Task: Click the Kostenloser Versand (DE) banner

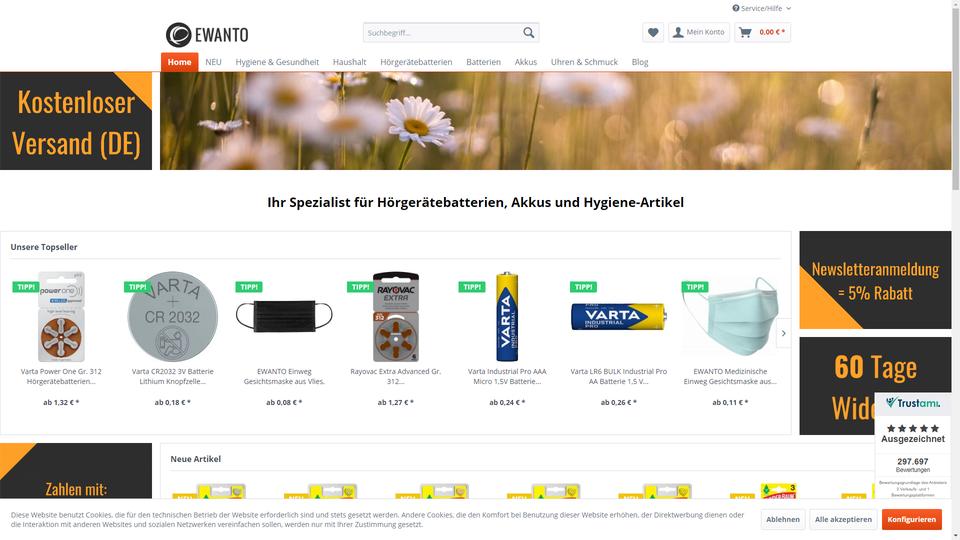Action: [x=76, y=121]
